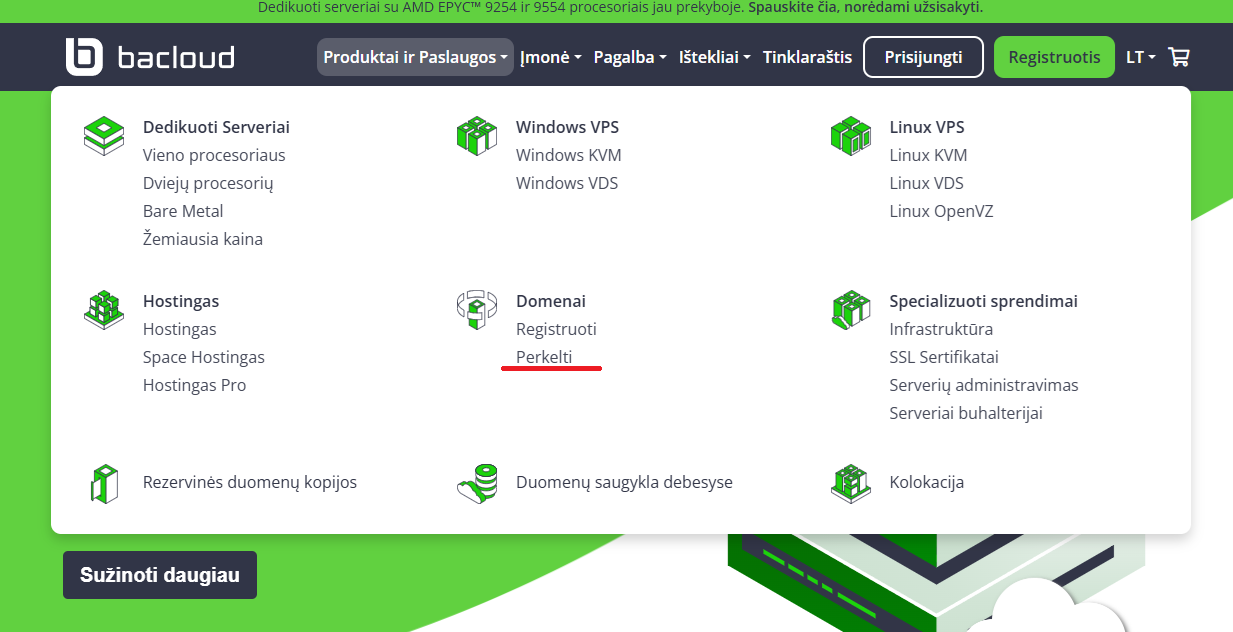This screenshot has width=1233, height=632.
Task: Select the Bare Metal menu entry
Action: (183, 211)
